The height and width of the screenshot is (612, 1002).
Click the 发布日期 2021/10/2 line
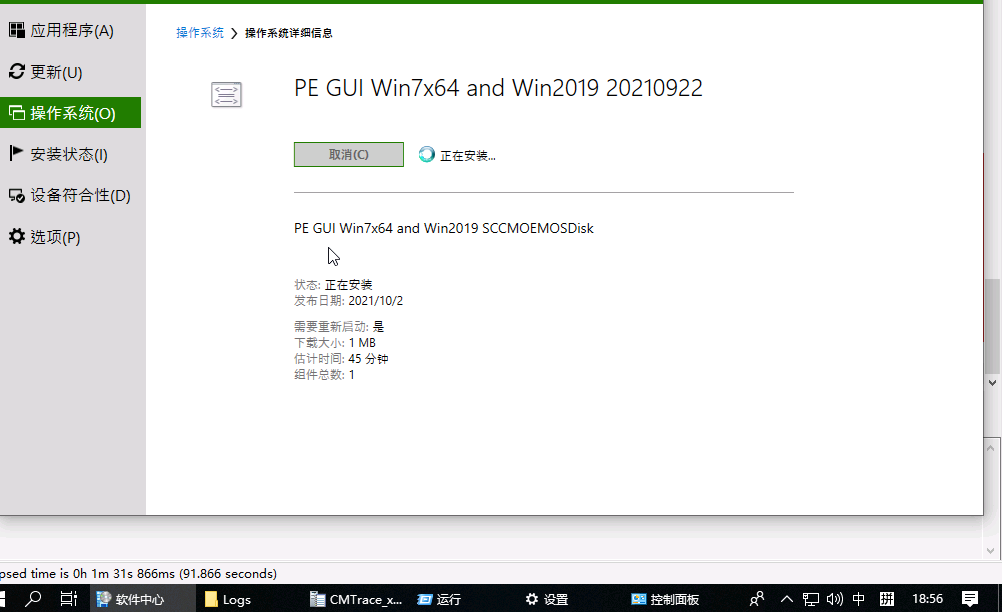coord(348,300)
